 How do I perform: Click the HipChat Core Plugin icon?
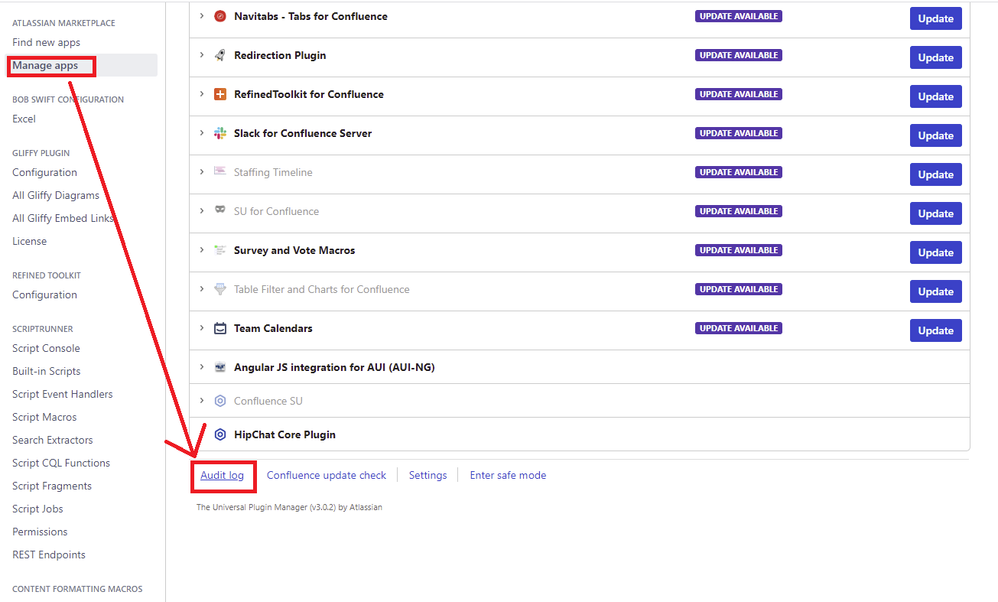(220, 434)
